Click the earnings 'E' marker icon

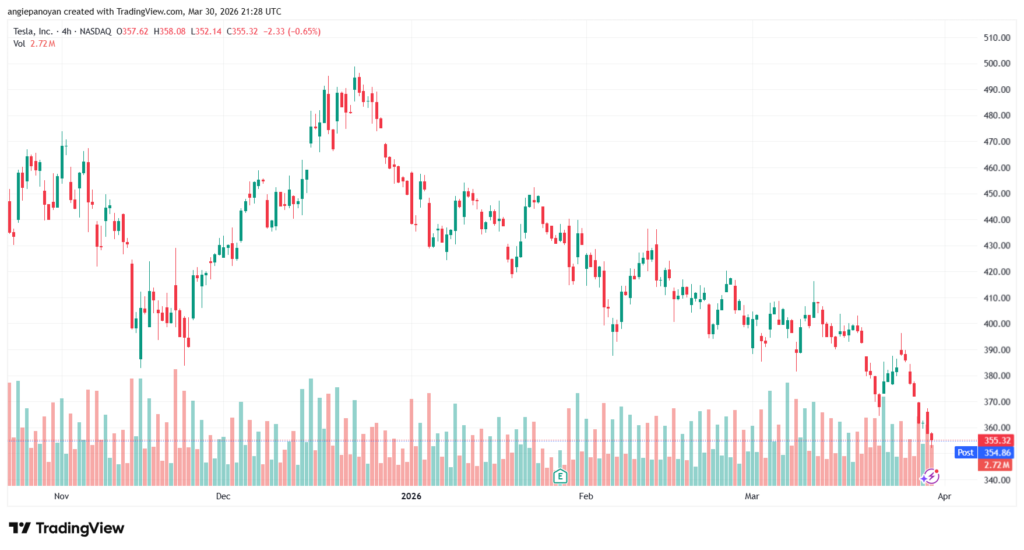[561, 476]
